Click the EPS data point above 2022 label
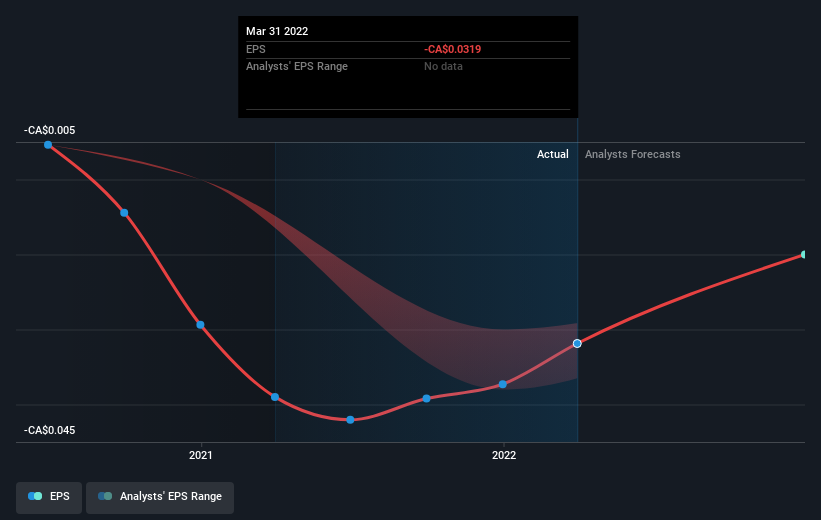 [503, 384]
